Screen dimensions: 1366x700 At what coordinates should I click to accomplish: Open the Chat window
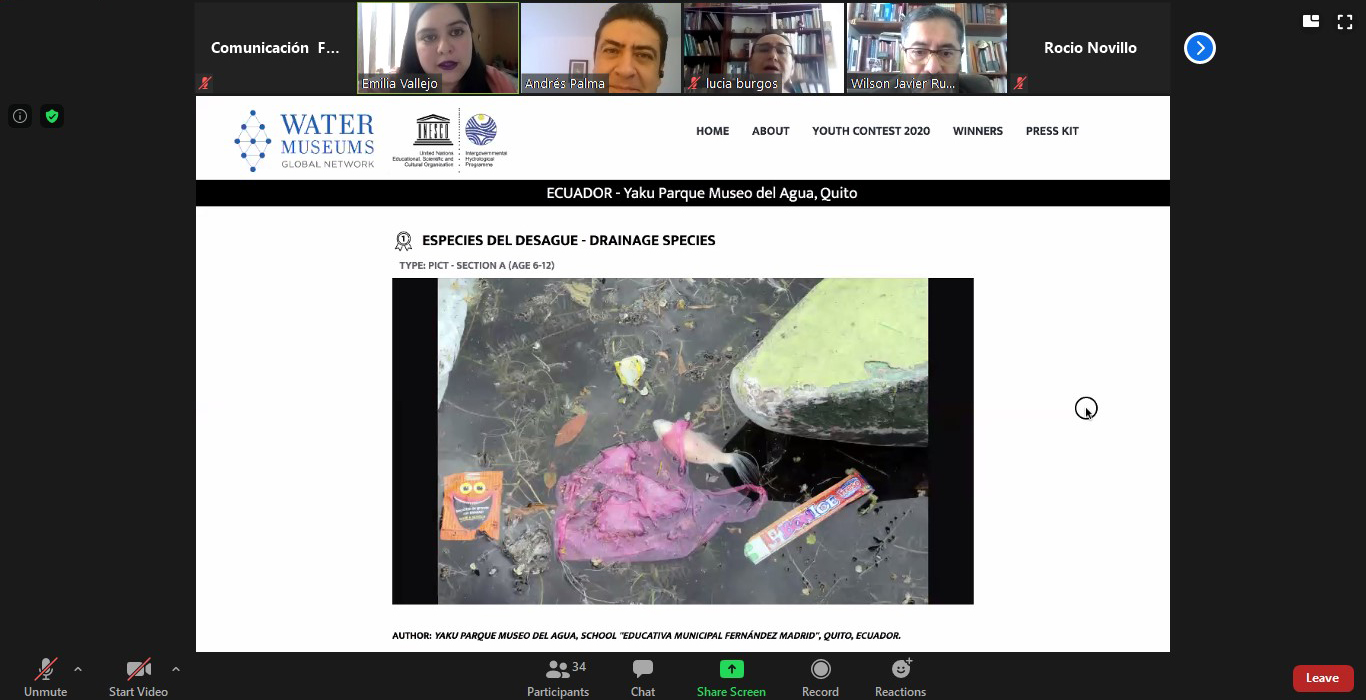click(x=643, y=677)
